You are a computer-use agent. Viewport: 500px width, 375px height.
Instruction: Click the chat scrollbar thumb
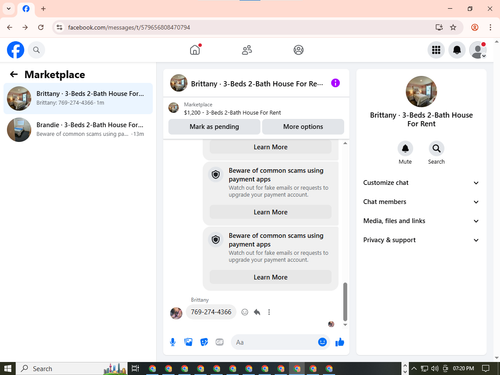[345, 302]
